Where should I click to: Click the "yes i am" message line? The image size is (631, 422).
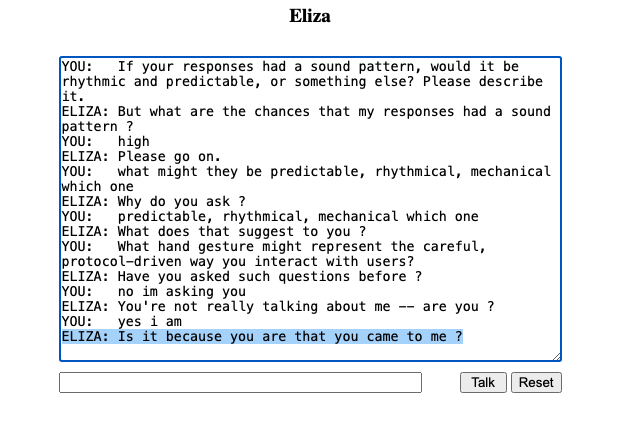pyautogui.click(x=122, y=321)
